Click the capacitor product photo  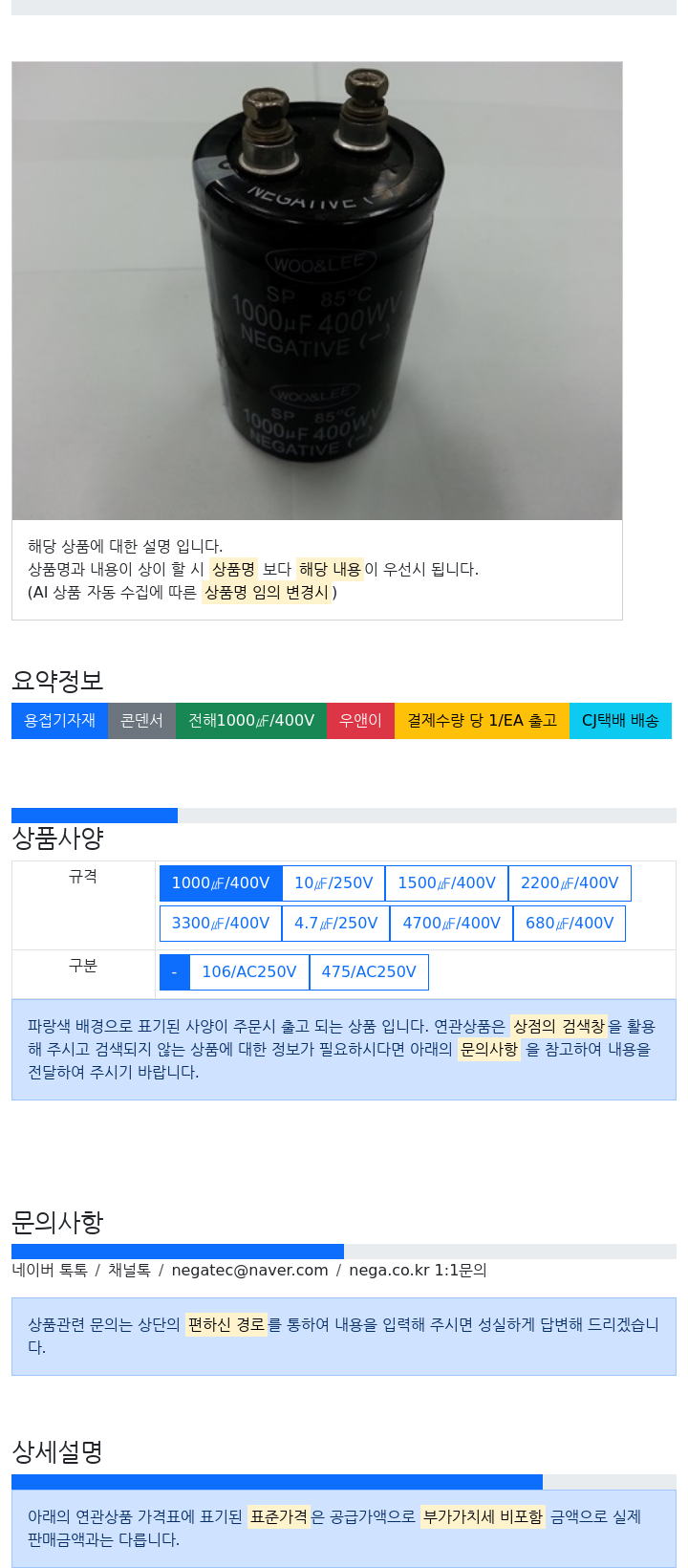317,292
